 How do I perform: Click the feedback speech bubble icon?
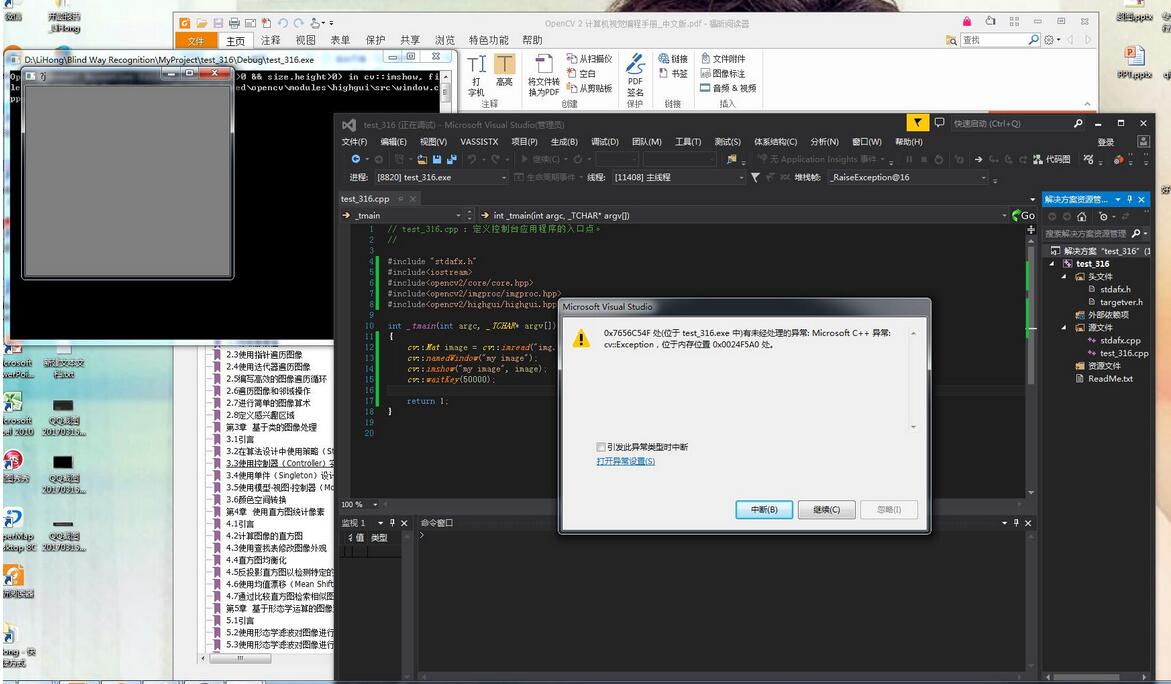(x=939, y=122)
